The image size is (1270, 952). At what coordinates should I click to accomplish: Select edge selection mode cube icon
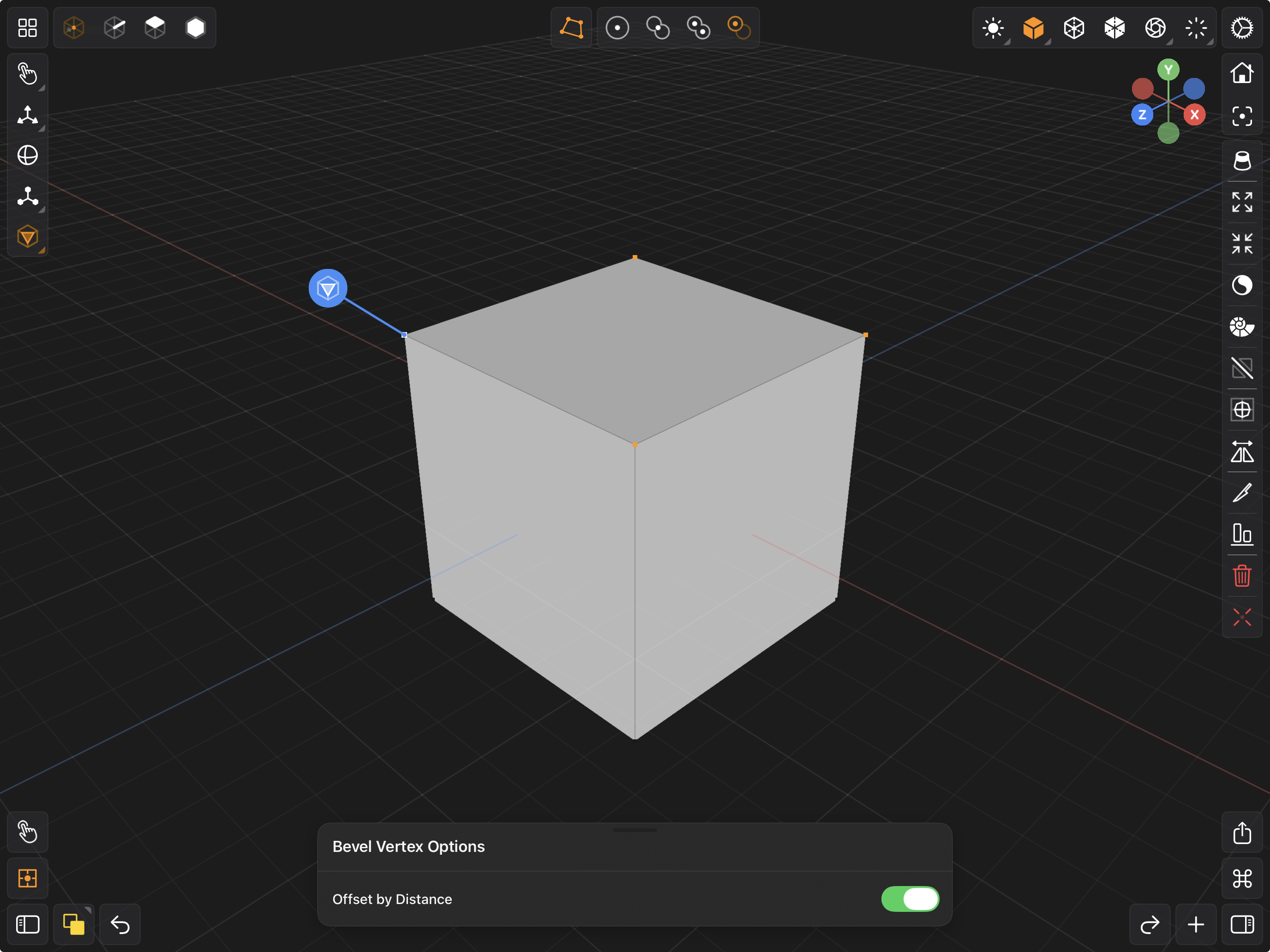click(x=115, y=28)
